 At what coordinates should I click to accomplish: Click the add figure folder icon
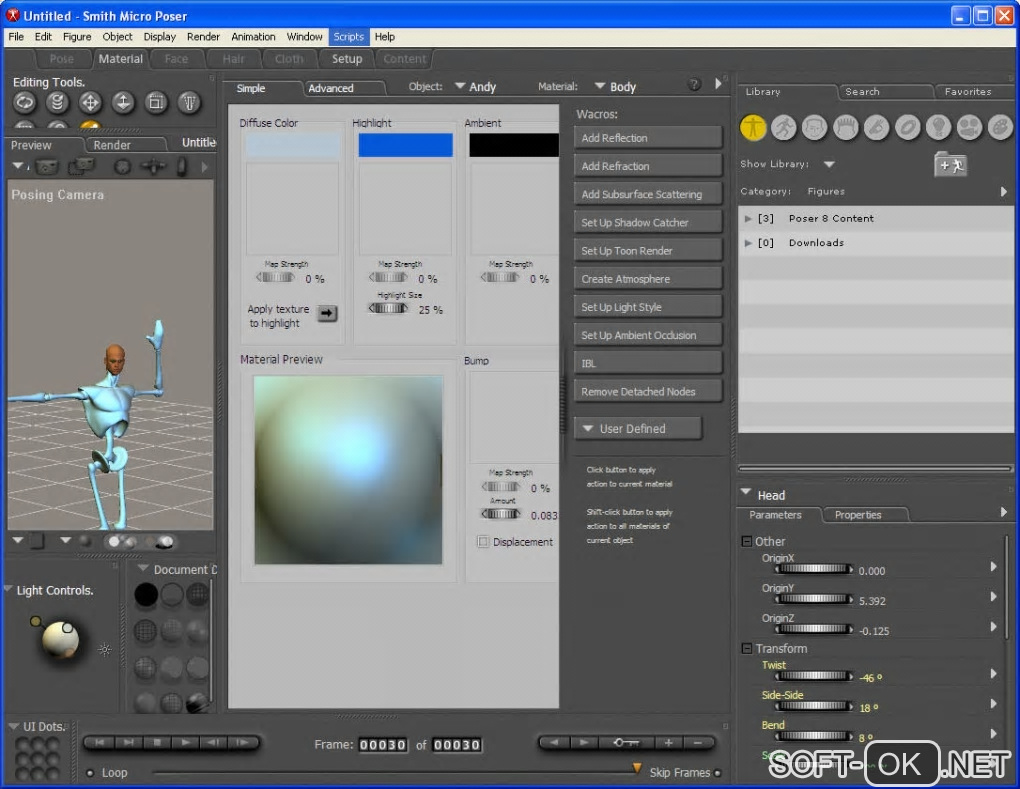click(x=950, y=165)
